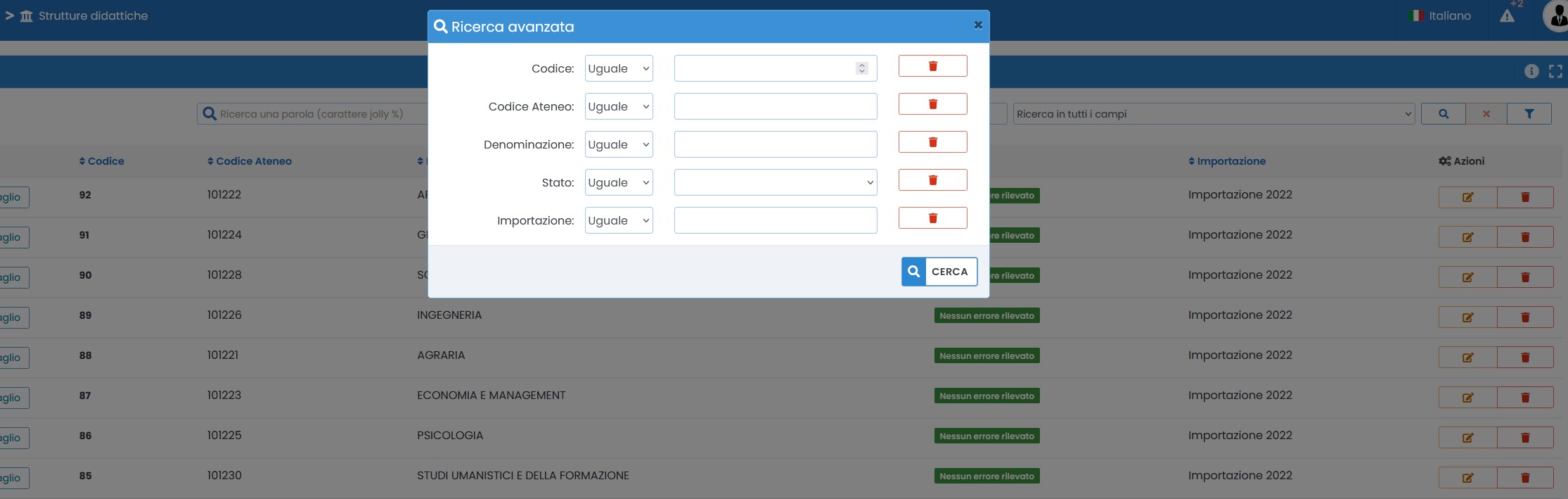1568x499 pixels.
Task: Open the 'Ricerca in tutti i campi' dropdown
Action: click(x=1213, y=114)
